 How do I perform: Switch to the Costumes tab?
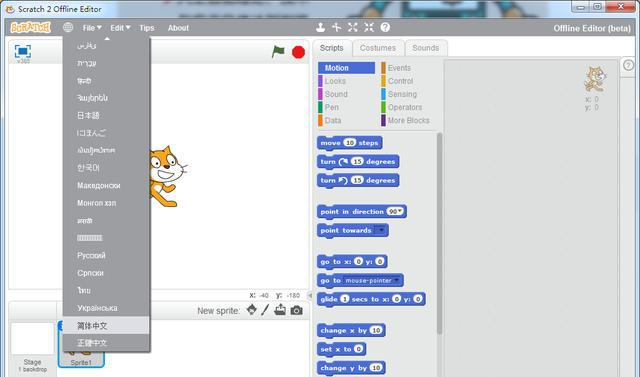[x=378, y=48]
